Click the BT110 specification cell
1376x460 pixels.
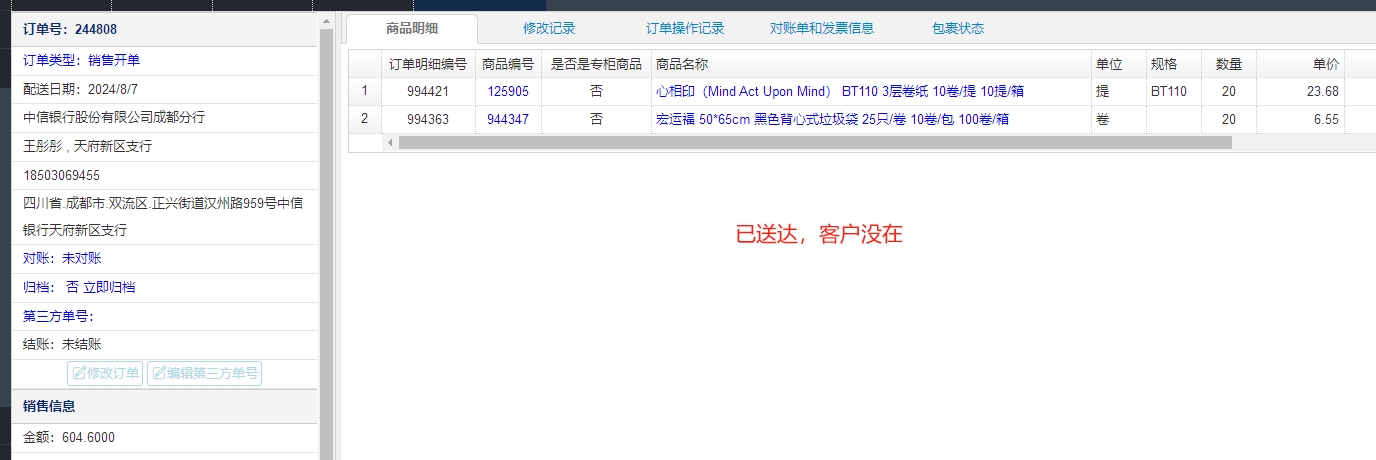pos(1173,91)
